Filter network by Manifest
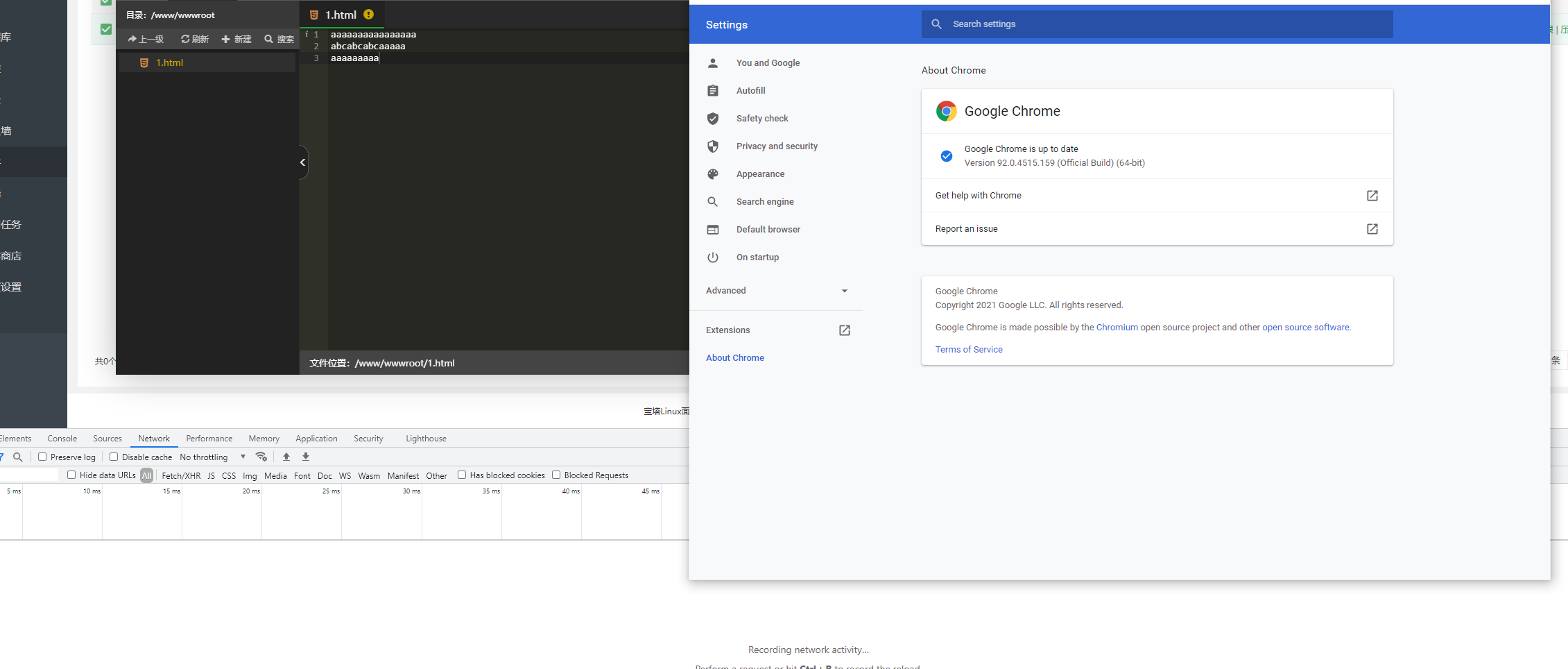This screenshot has height=669, width=1568. pos(403,475)
